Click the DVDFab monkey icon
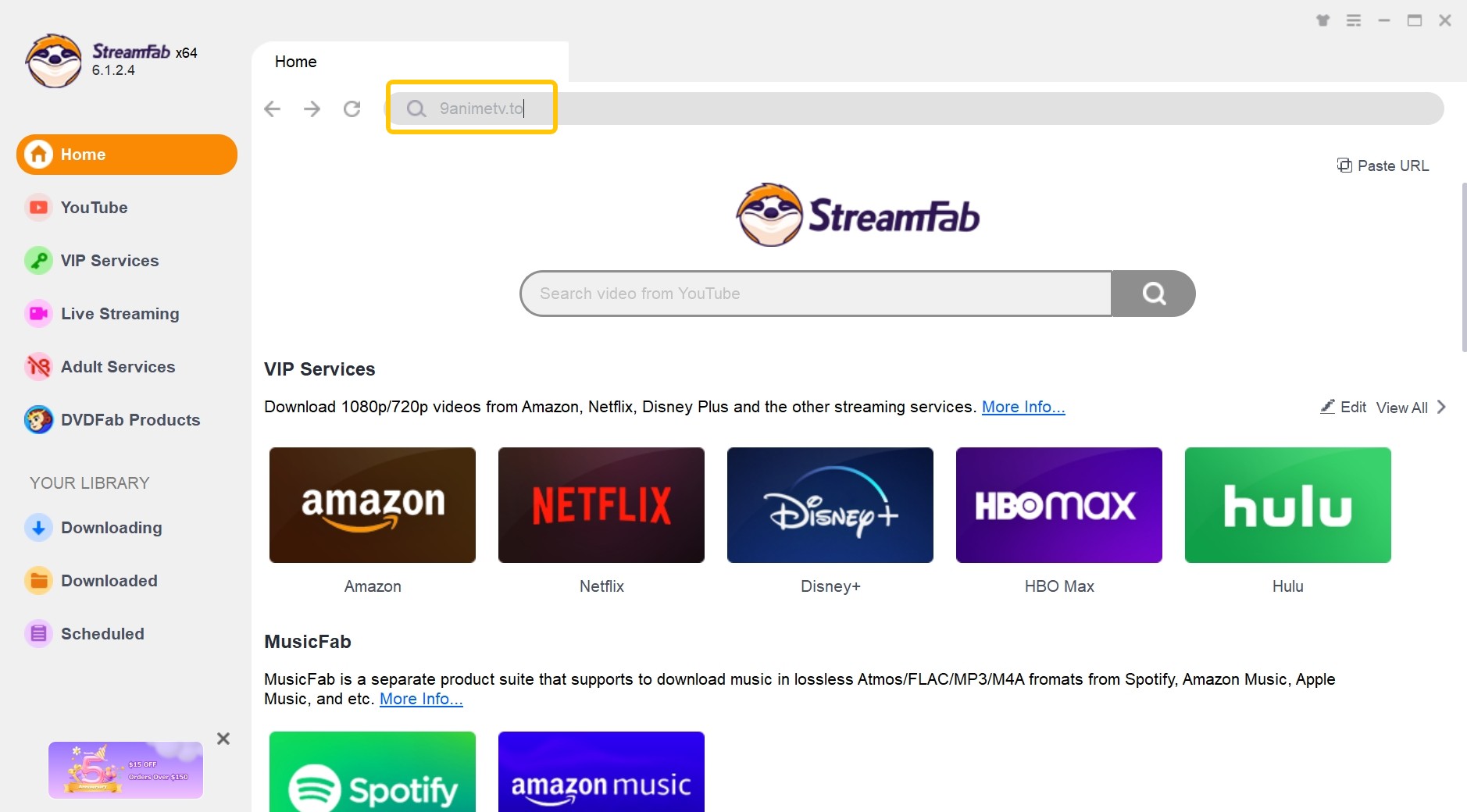Screen dimensions: 1467x812 click(38, 420)
